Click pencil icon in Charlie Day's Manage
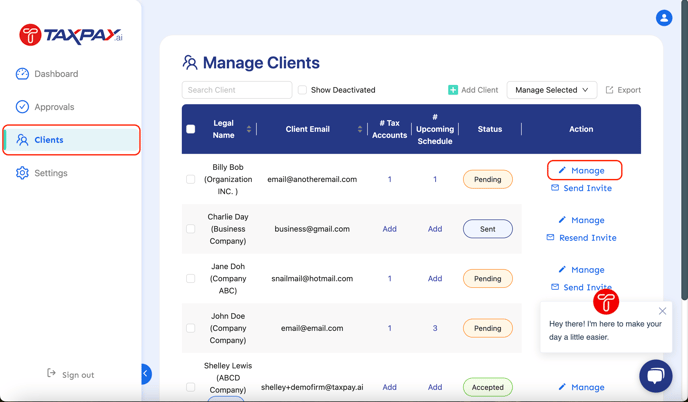Viewport: 688px width, 402px height. [562, 220]
